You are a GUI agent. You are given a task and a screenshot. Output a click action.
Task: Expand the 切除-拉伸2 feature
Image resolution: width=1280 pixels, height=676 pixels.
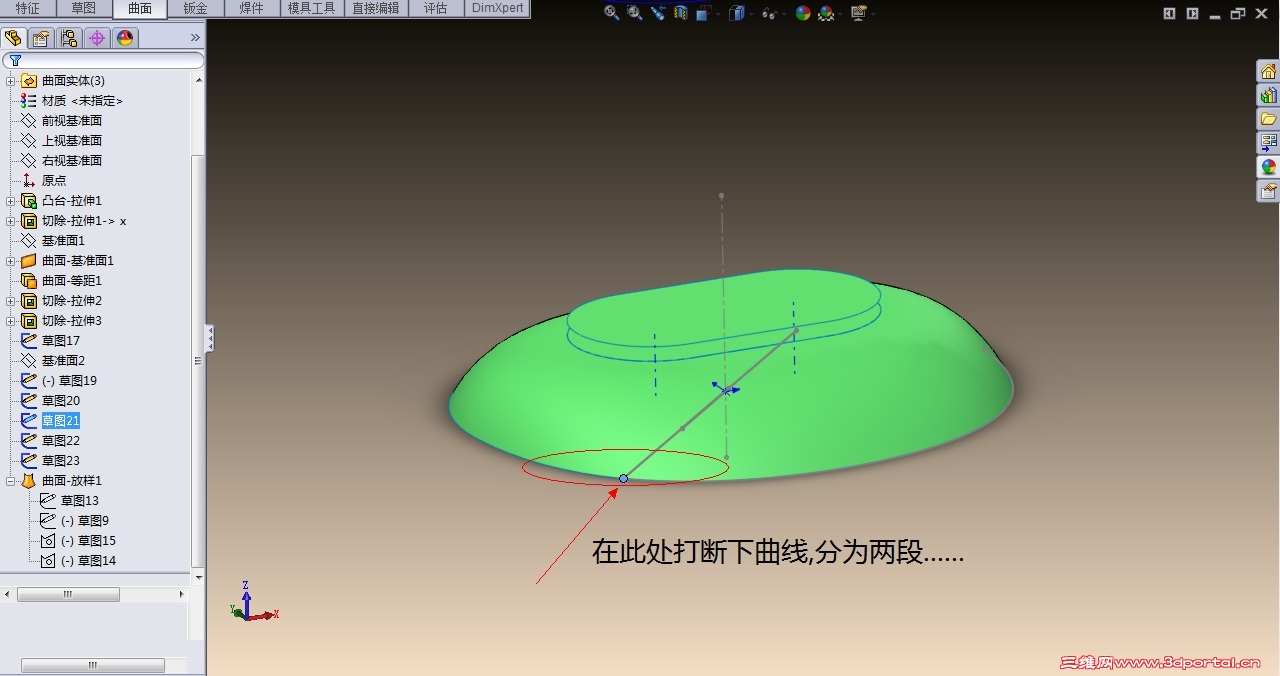[x=10, y=300]
